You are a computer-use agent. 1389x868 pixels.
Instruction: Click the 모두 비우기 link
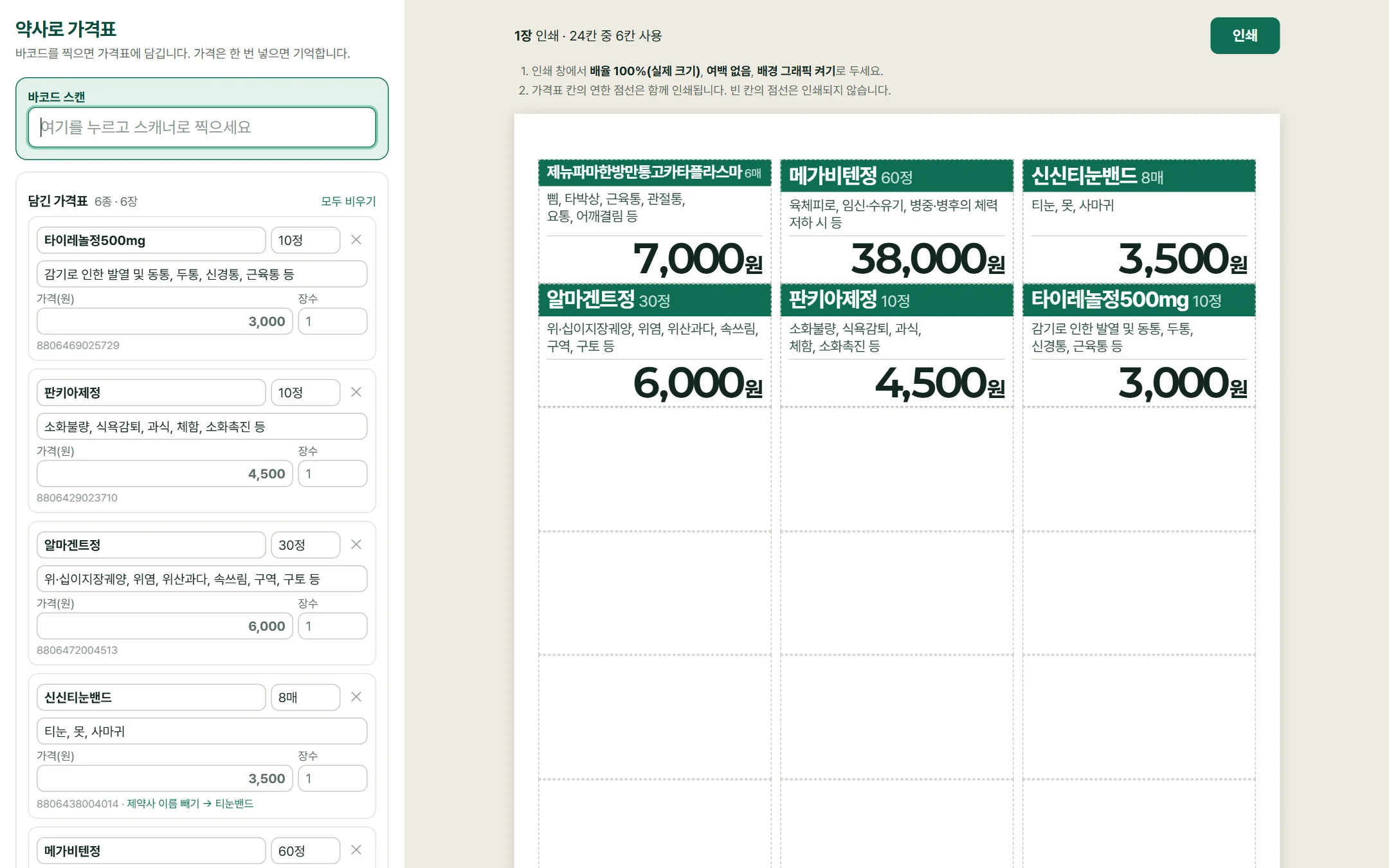pyautogui.click(x=349, y=201)
